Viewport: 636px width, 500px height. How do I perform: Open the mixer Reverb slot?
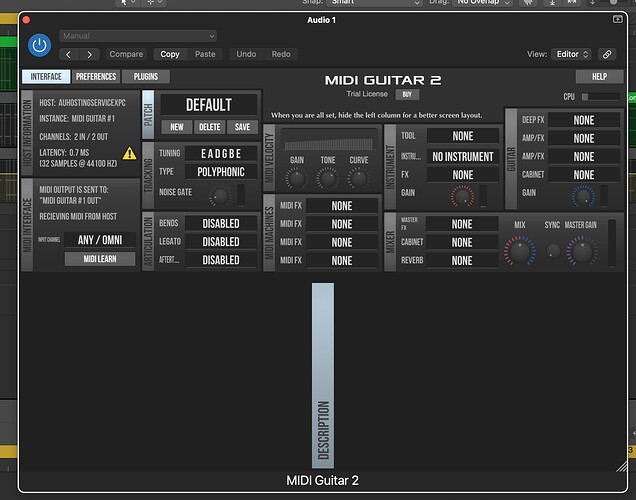coord(462,261)
